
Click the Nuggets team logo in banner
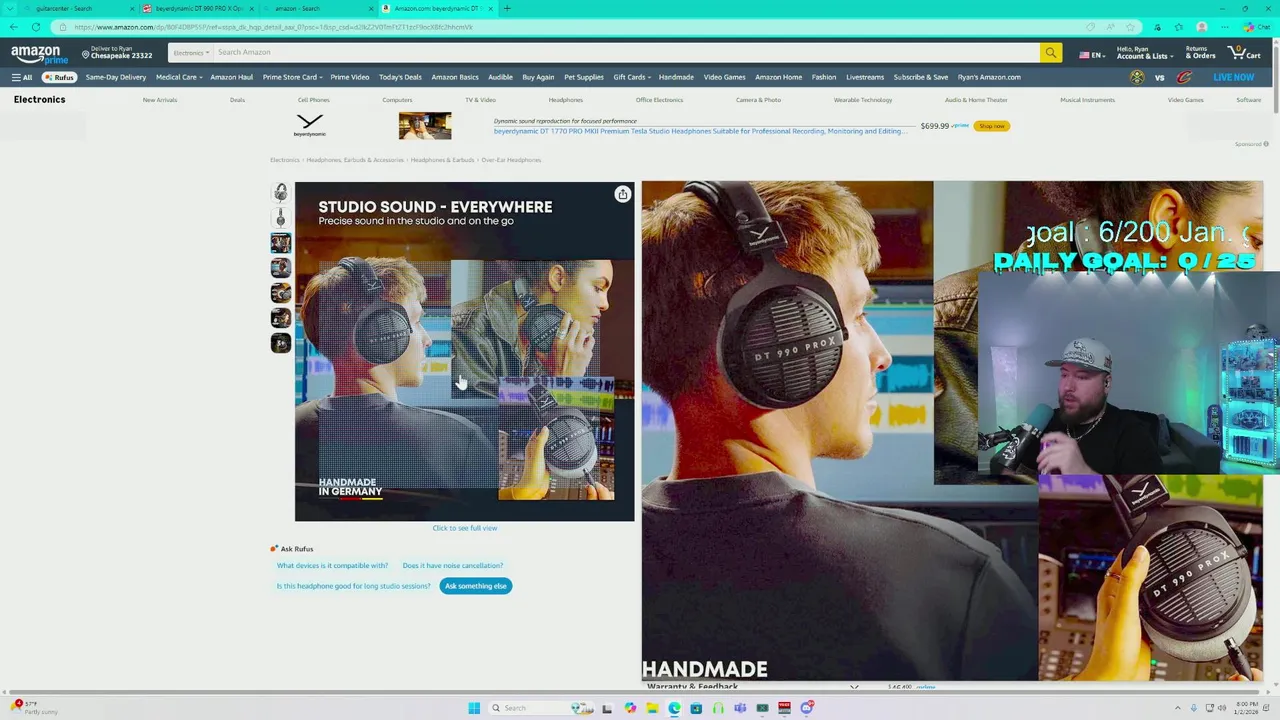click(1137, 77)
